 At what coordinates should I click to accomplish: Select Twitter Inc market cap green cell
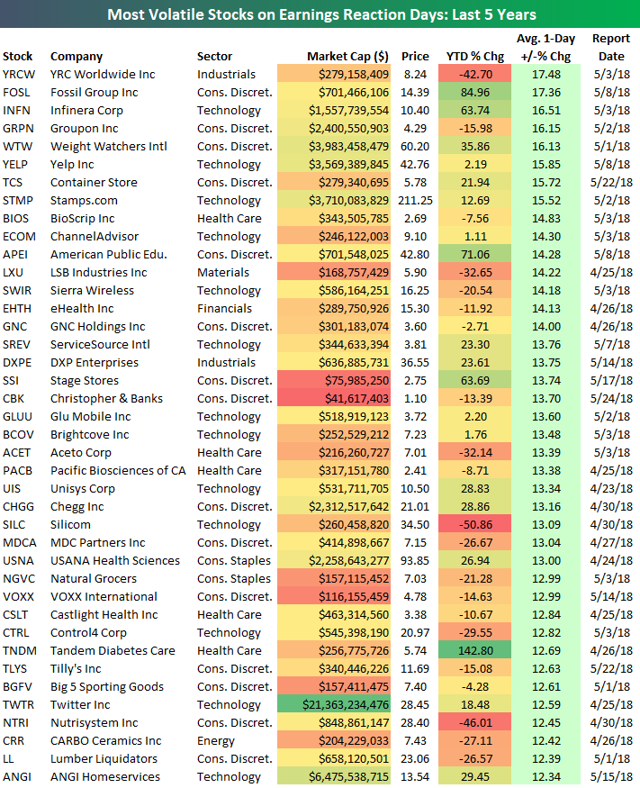pos(334,705)
